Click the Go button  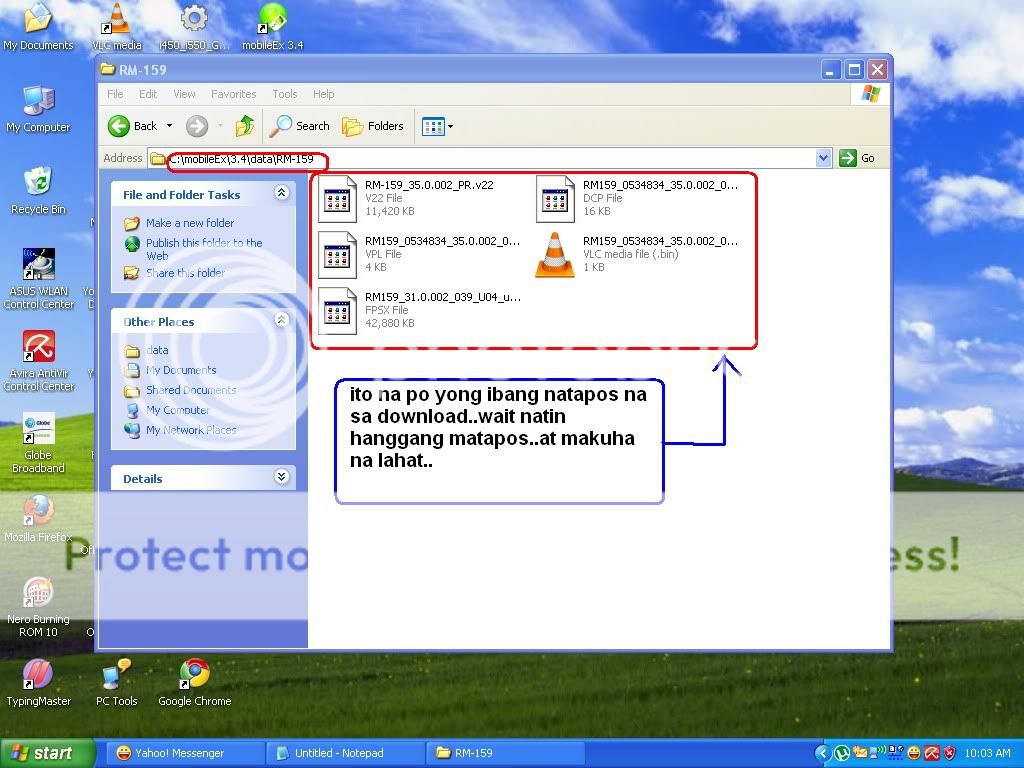point(858,158)
